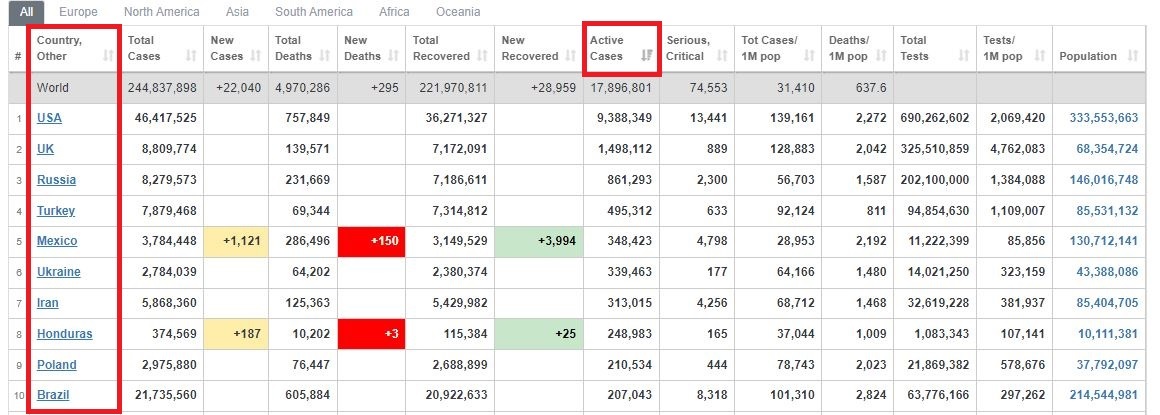Click World total cases 244,837,898
Viewport: 1160px width, 415px height.
pyautogui.click(x=162, y=87)
